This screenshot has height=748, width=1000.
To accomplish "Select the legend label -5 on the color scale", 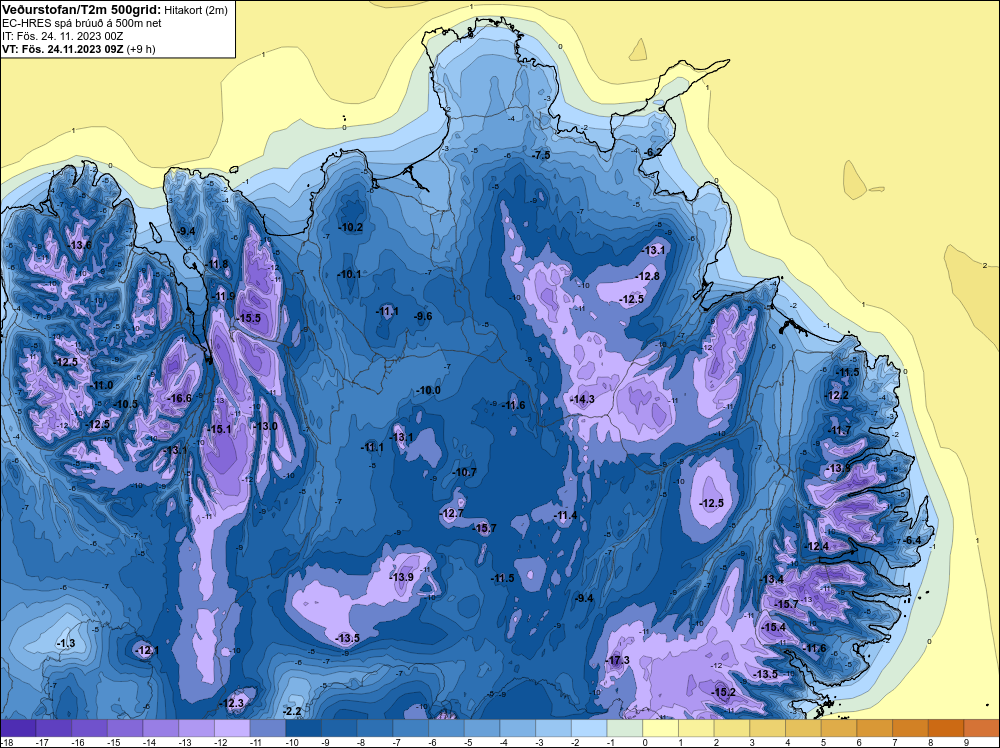I will pos(469,742).
